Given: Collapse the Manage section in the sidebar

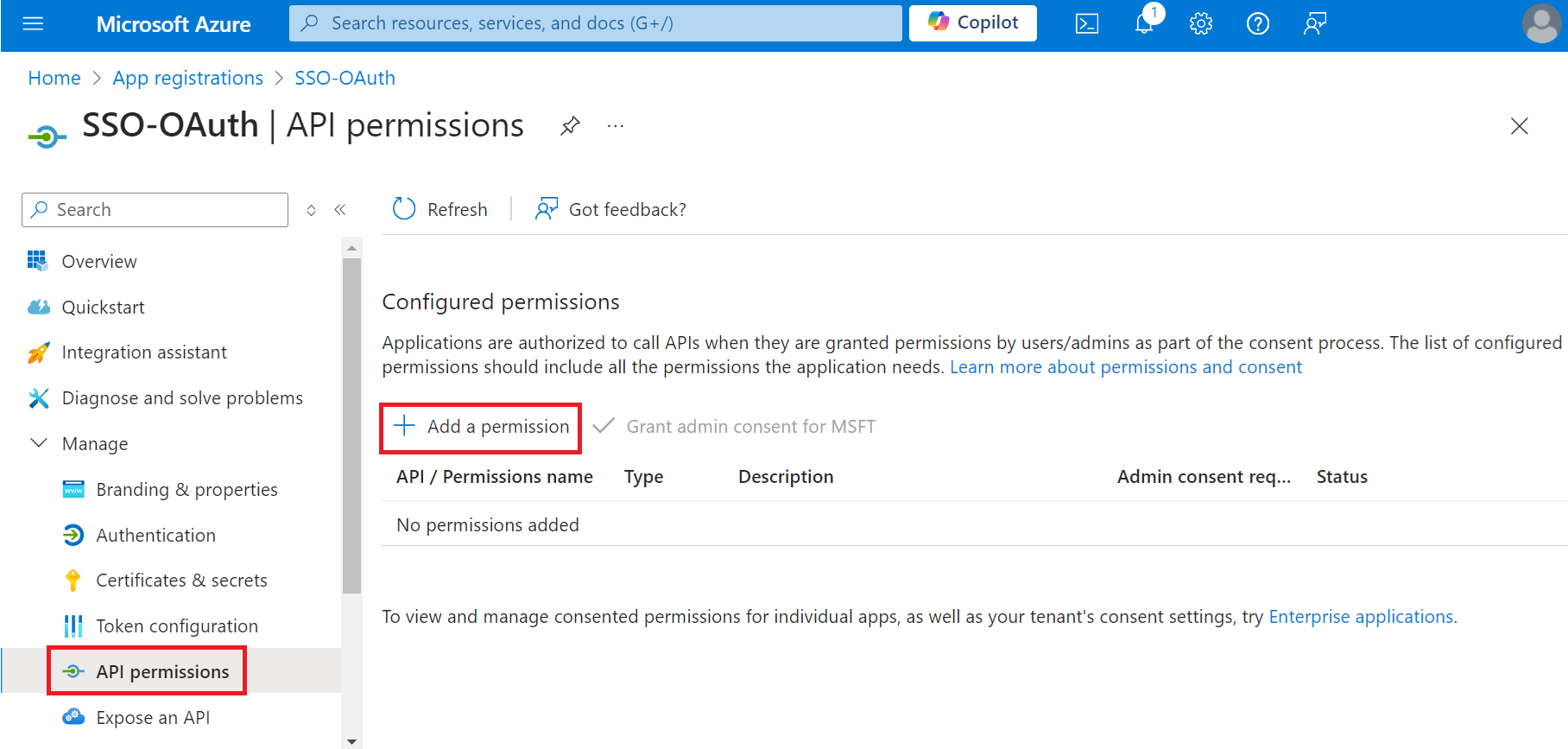Looking at the screenshot, I should [39, 443].
